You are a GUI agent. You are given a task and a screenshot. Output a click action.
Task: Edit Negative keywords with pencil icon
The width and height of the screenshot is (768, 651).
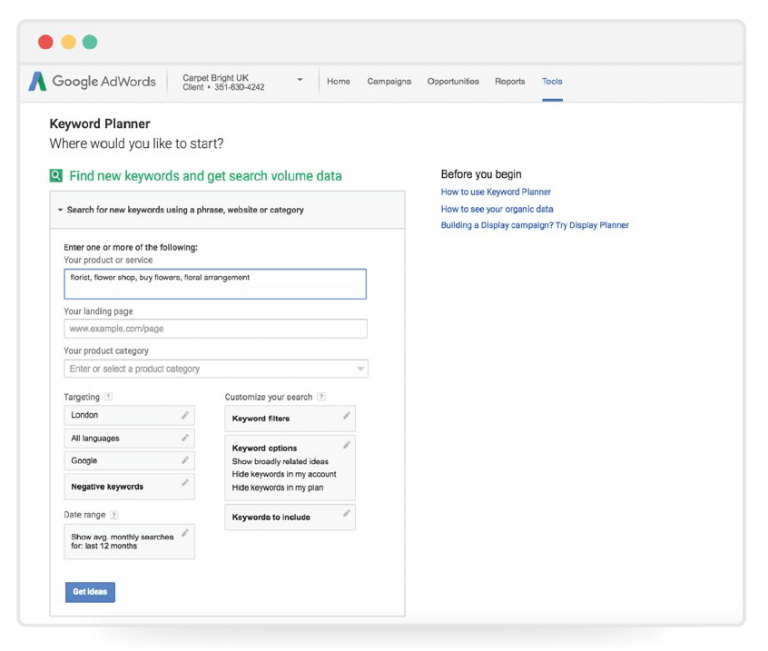(x=185, y=482)
